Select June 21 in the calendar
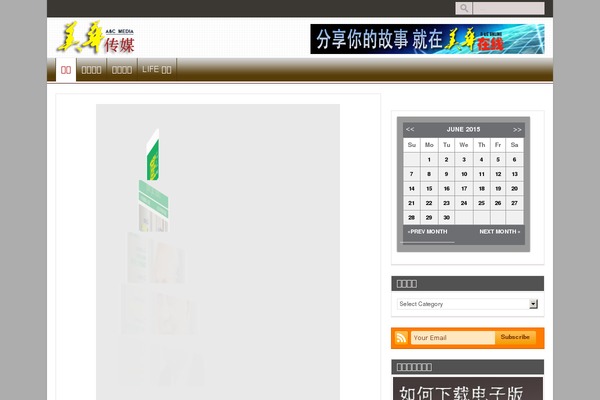This screenshot has height=400, width=600. coord(412,203)
